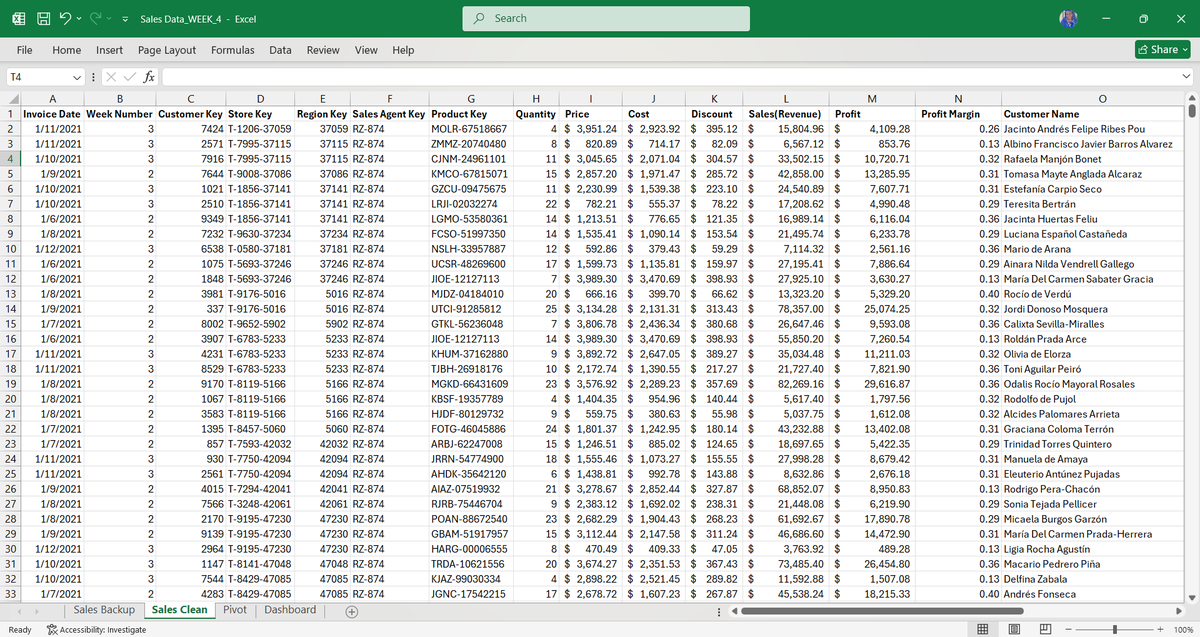The height and width of the screenshot is (637, 1200).
Task: Click the Insert Function fx icon
Action: pos(149,76)
